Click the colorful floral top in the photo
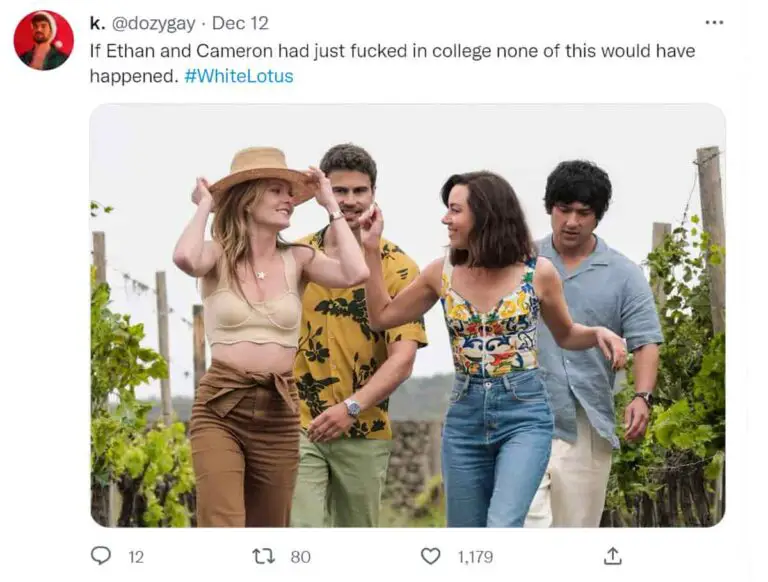This screenshot has height=582, width=768. tap(490, 320)
